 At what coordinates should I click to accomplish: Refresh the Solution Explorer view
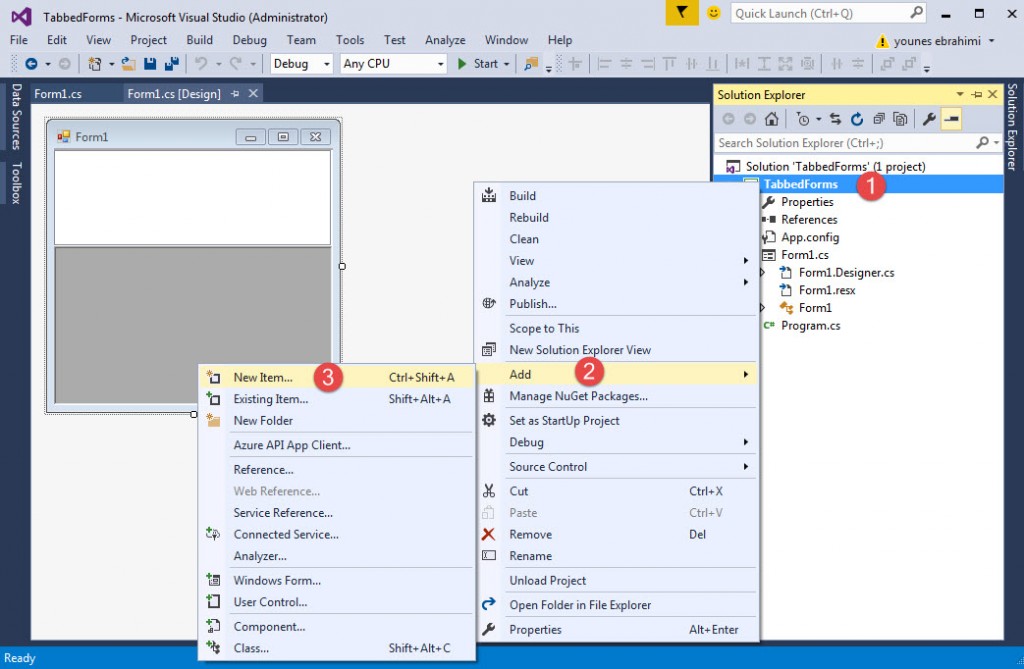[x=856, y=119]
